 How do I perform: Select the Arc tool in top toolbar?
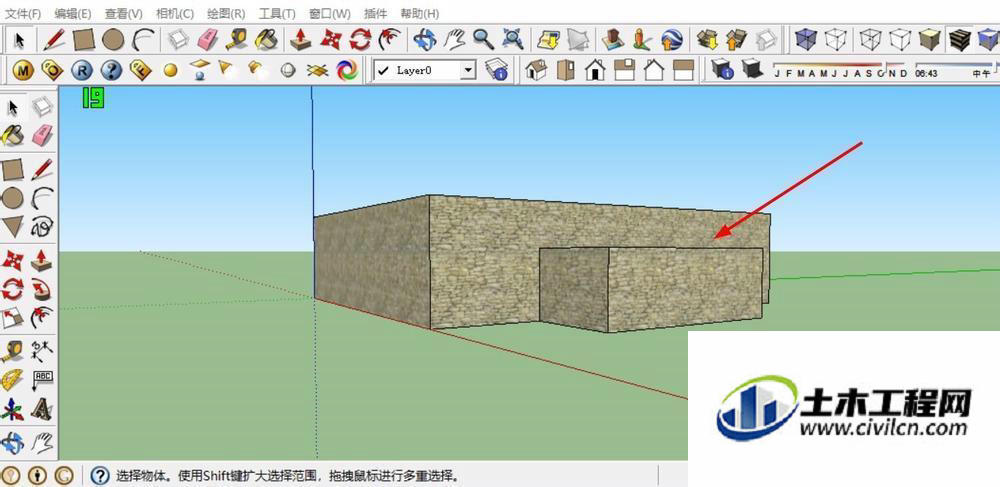pos(142,40)
